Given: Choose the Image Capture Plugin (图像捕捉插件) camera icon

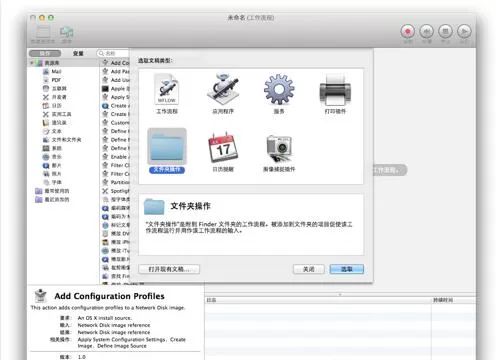Looking at the screenshot, I should [279, 148].
